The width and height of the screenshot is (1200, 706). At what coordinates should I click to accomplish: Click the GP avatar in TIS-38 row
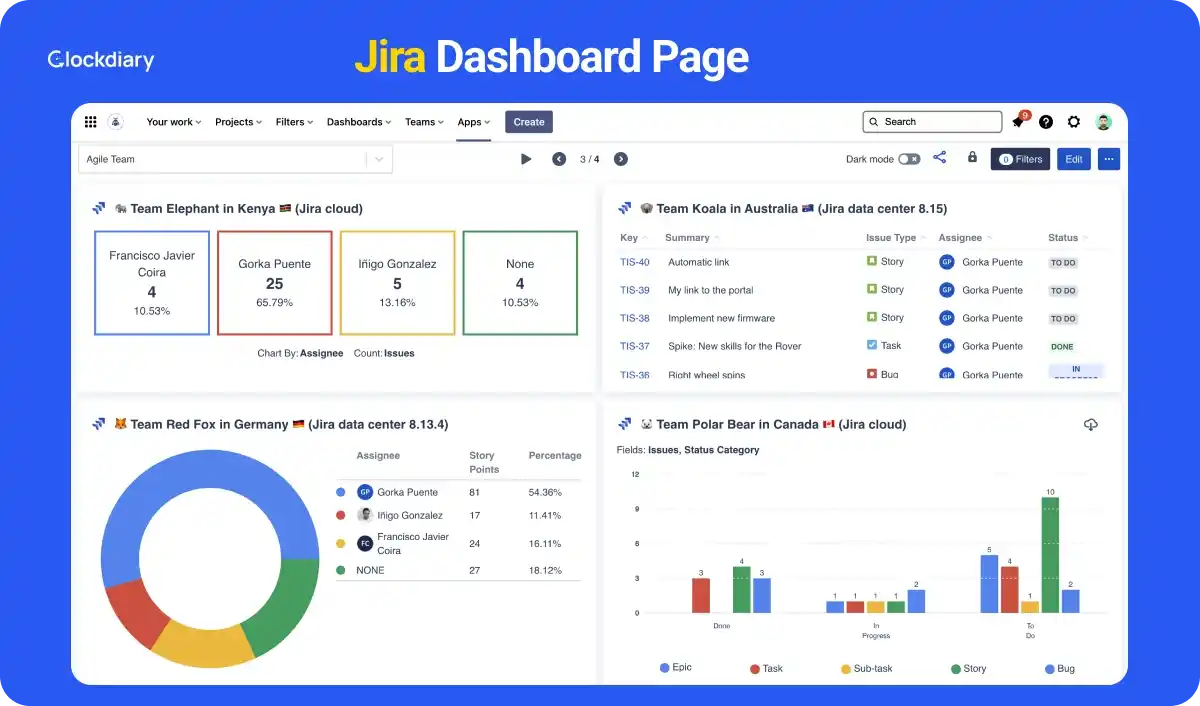click(947, 318)
